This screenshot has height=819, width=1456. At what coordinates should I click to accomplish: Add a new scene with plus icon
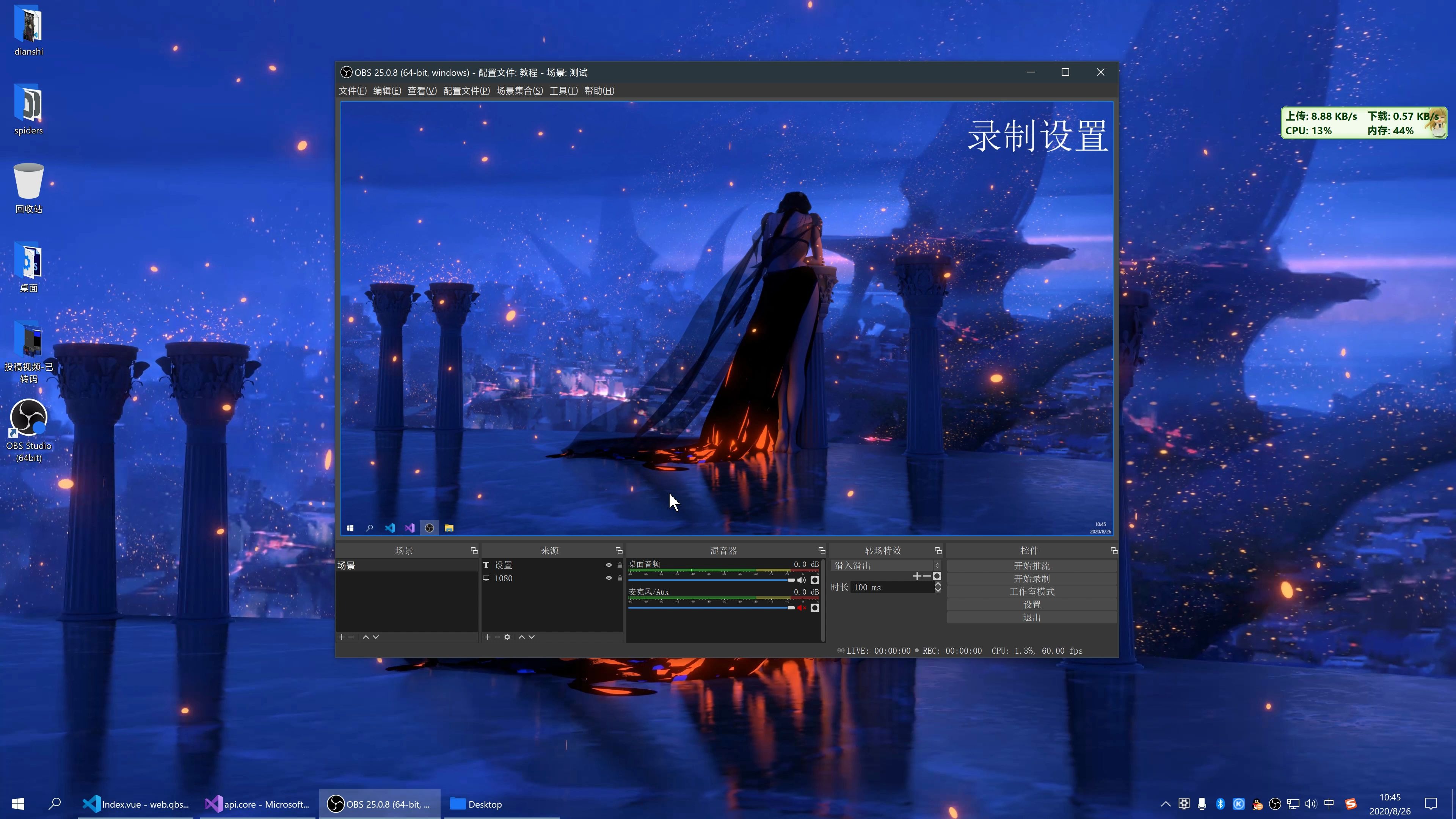tap(341, 637)
